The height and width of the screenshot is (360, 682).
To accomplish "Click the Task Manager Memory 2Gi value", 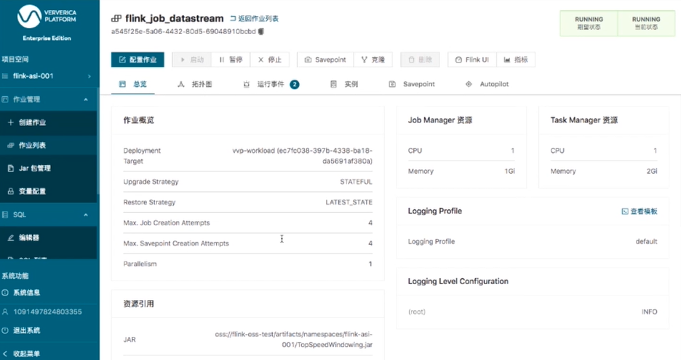I will click(x=652, y=171).
